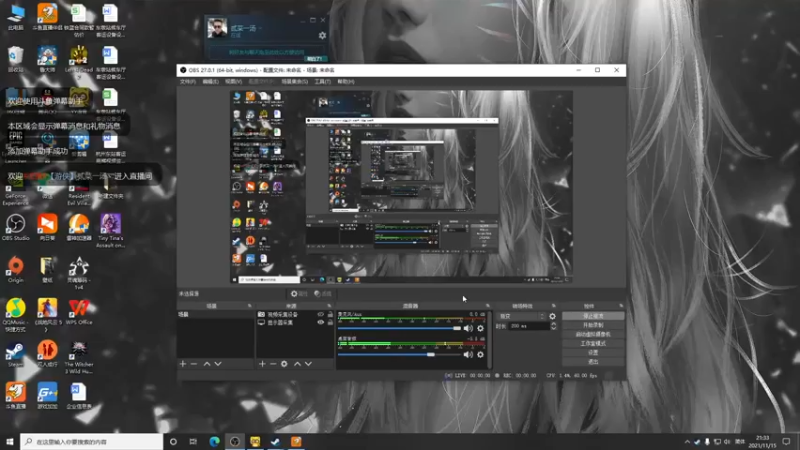Open the notification center on the taskbar
This screenshot has height=450, width=800.
click(x=786, y=441)
